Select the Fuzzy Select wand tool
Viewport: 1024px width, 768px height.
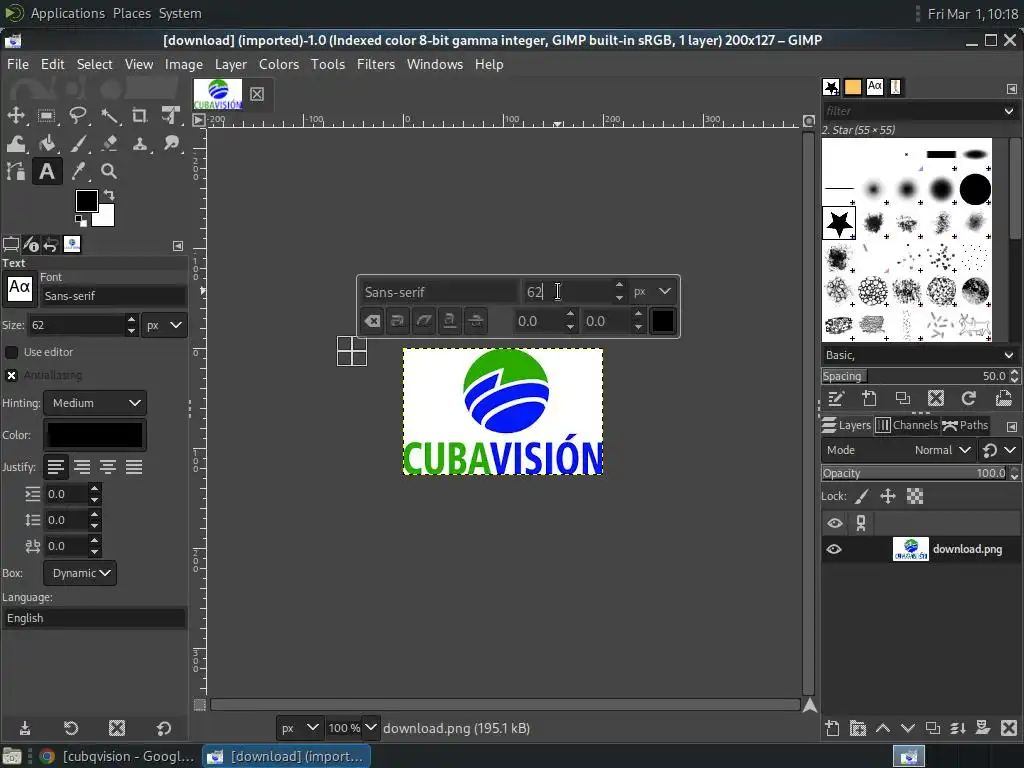tap(109, 116)
